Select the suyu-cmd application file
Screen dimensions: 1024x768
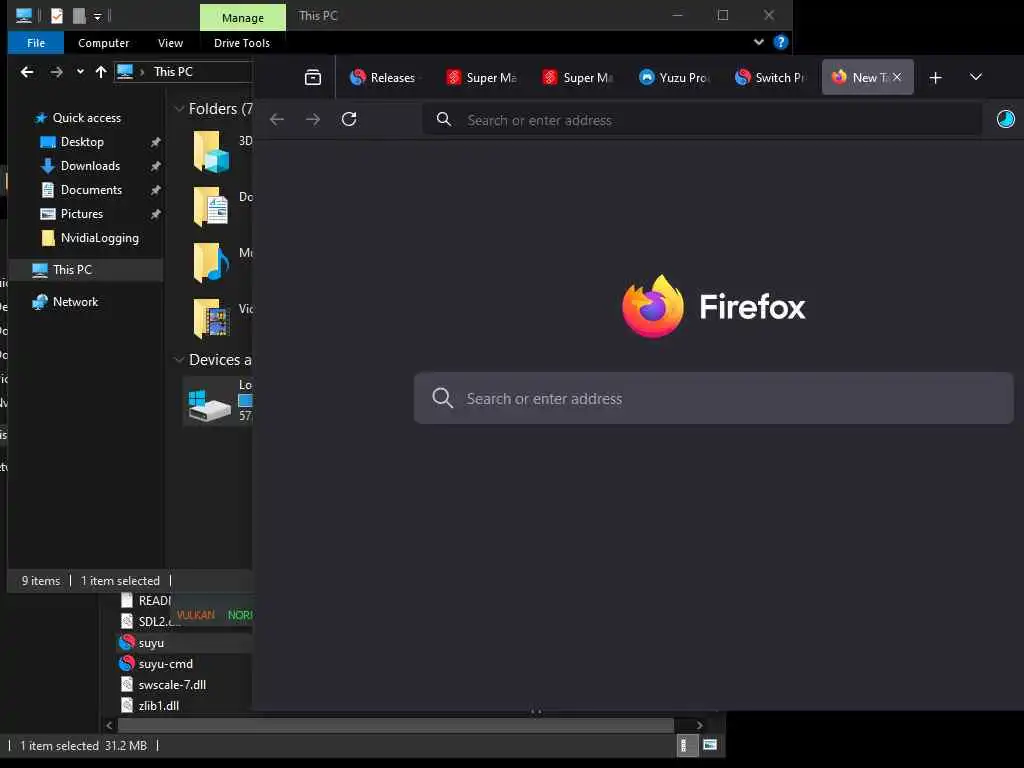point(165,664)
